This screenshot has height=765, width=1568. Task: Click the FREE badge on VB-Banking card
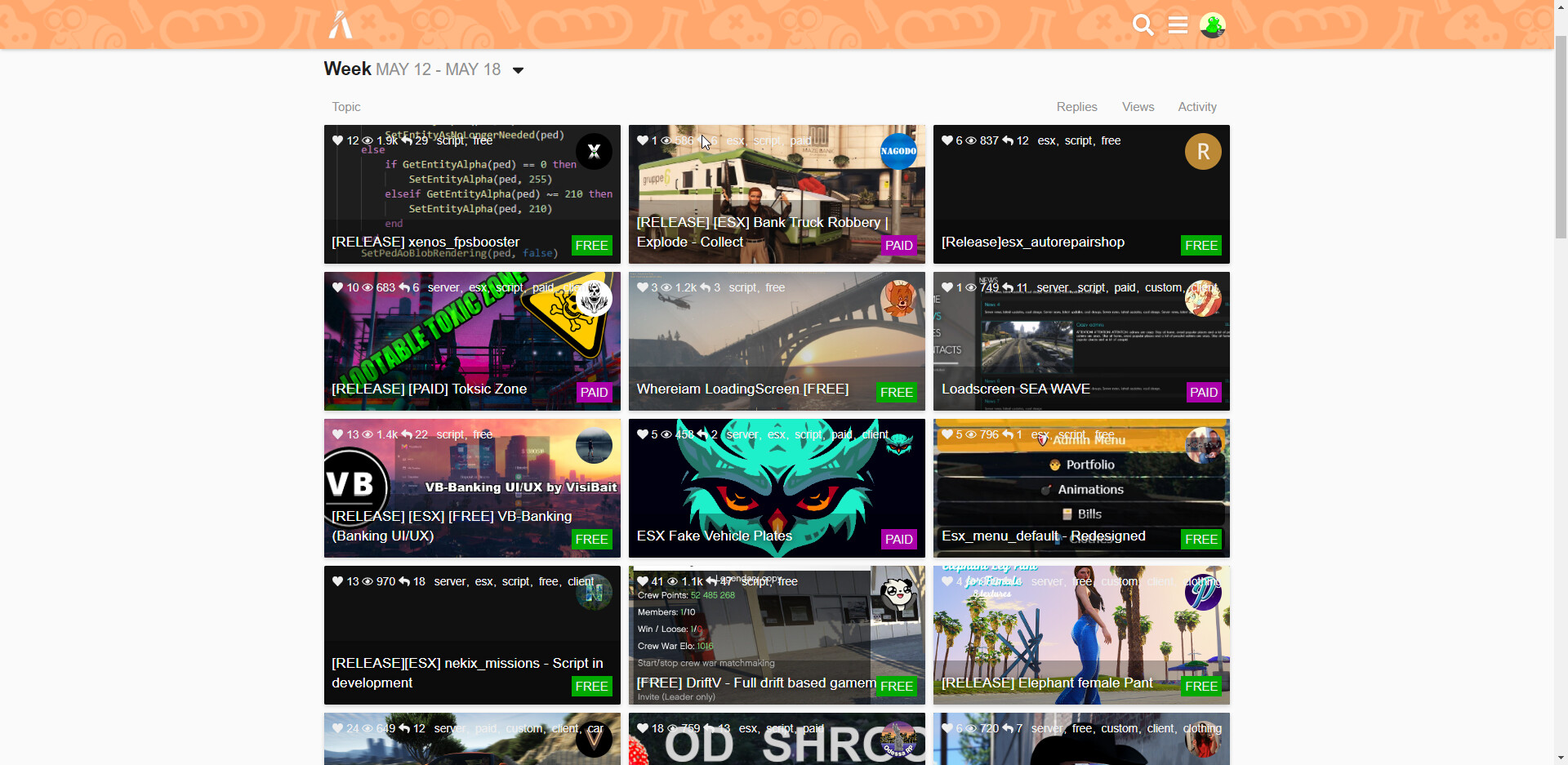(x=591, y=539)
